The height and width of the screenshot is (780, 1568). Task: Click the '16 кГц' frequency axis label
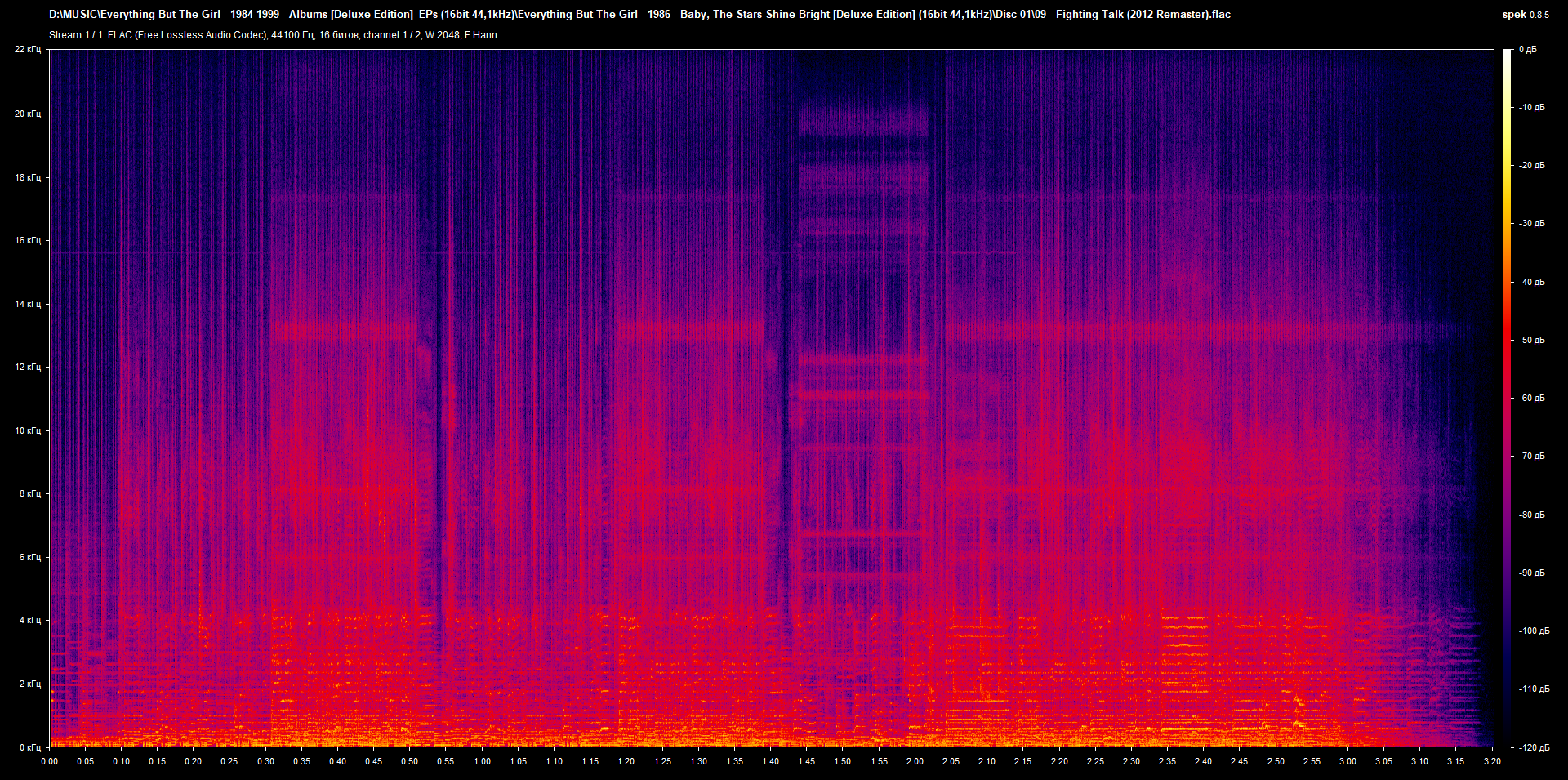(x=28, y=240)
